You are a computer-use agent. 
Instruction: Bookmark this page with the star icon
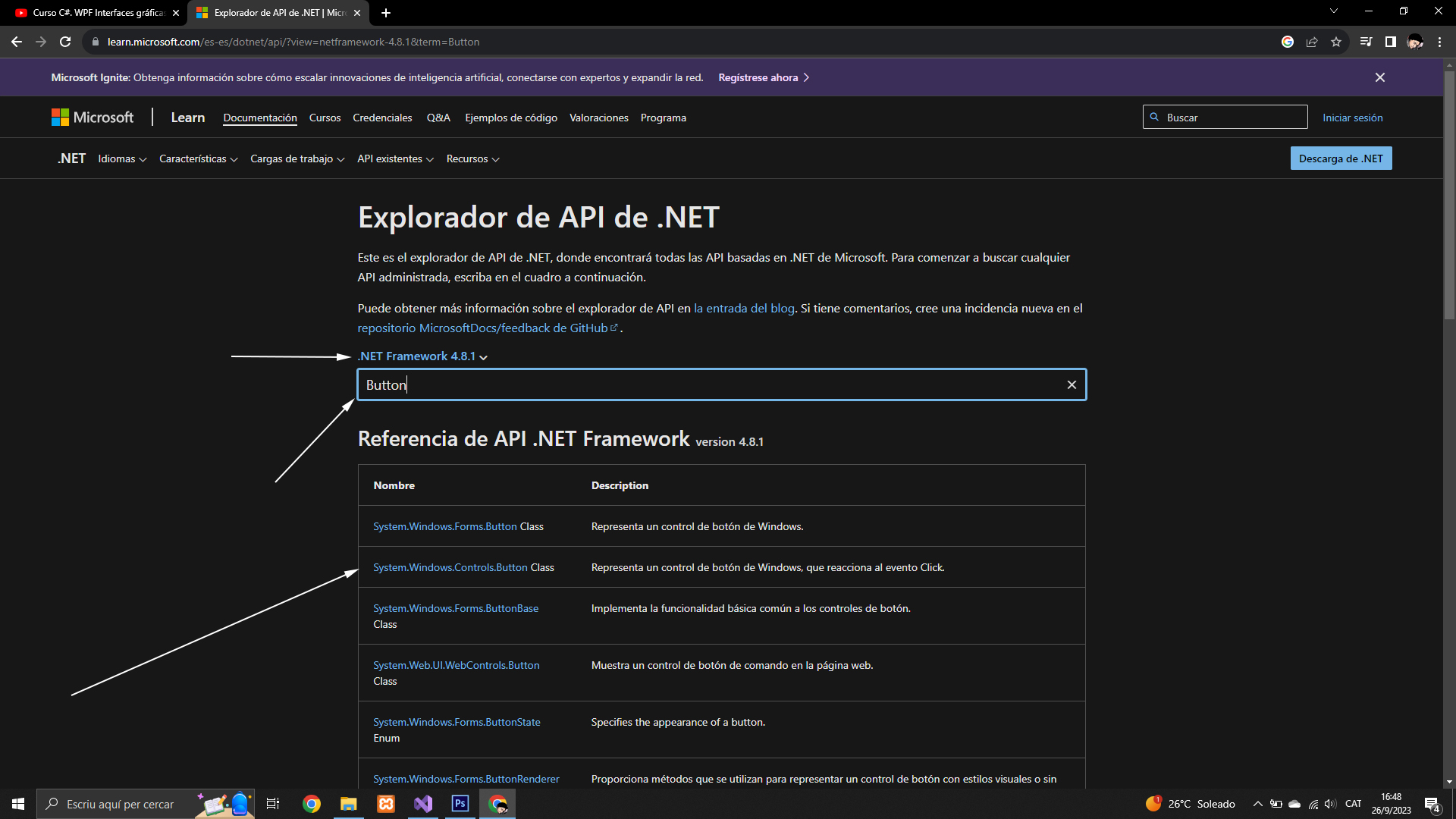point(1336,42)
